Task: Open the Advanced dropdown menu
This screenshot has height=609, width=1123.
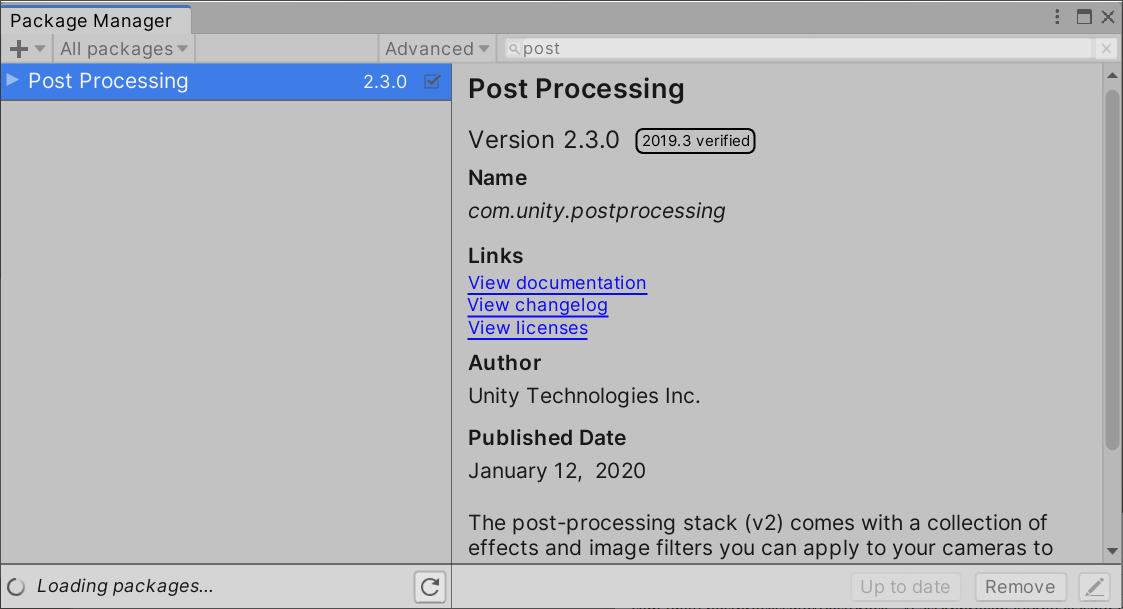Action: (437, 49)
